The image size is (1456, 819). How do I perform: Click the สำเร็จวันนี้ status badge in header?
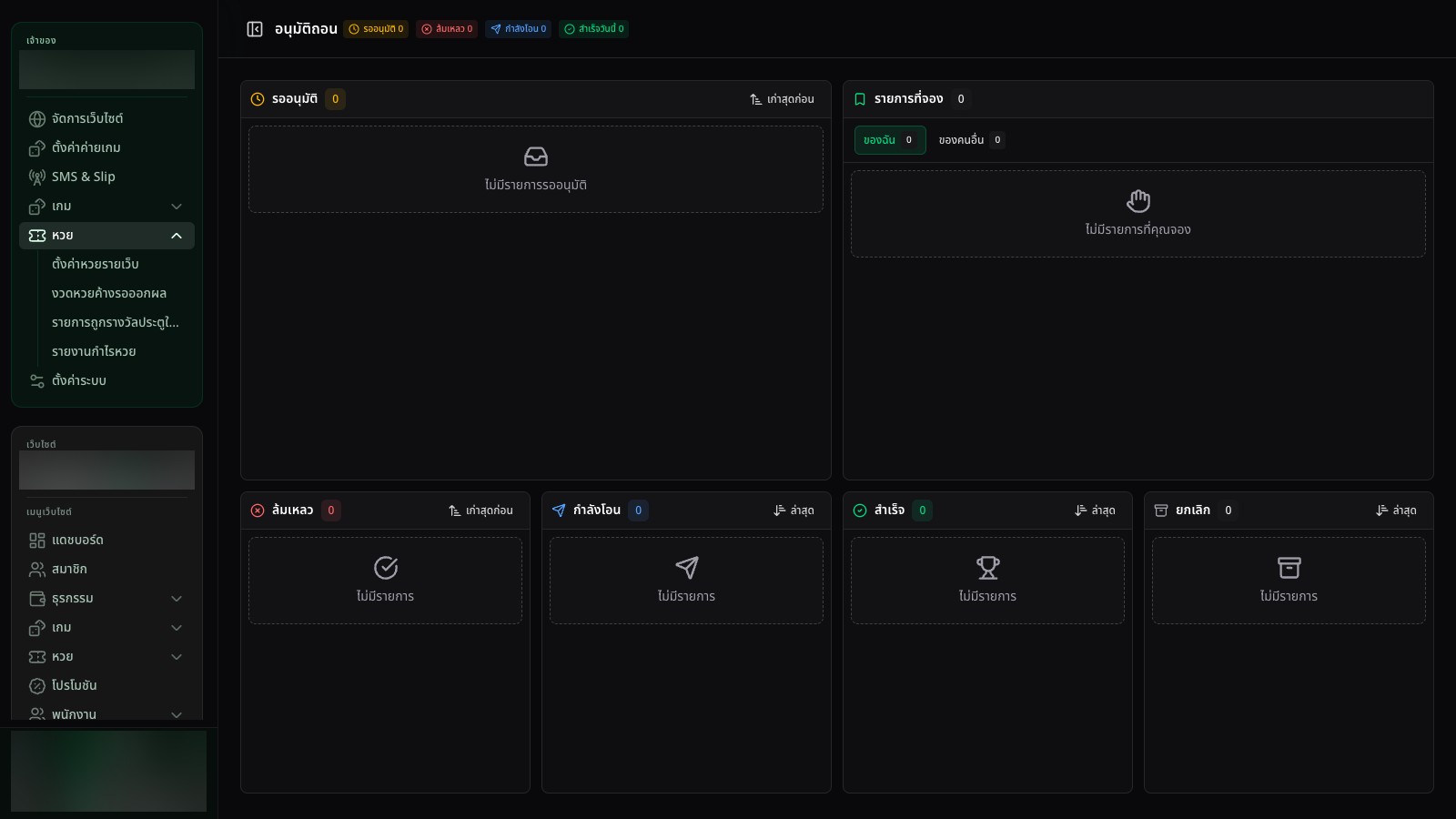click(594, 29)
